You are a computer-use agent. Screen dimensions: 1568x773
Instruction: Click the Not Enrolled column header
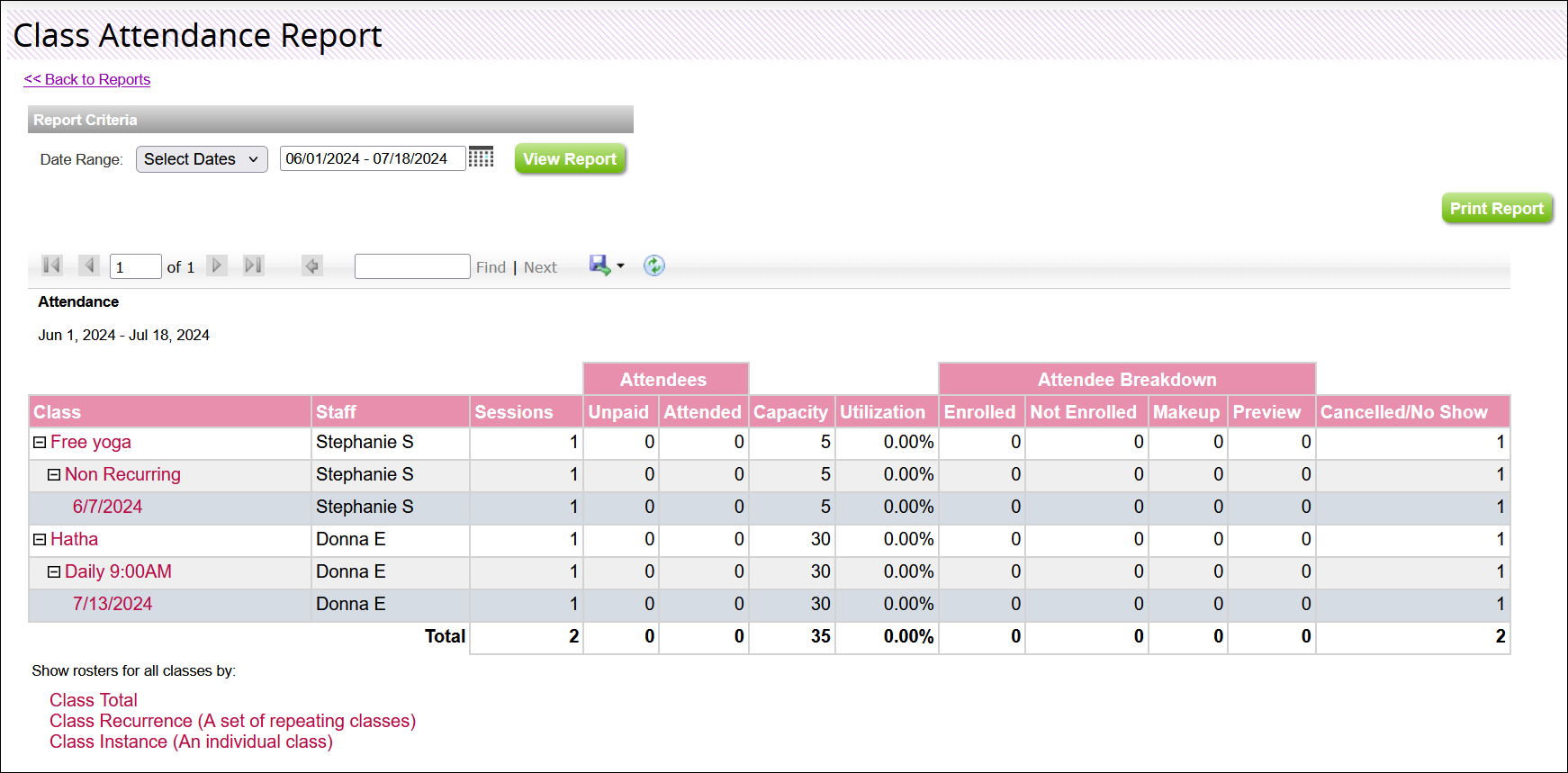[x=1087, y=411]
